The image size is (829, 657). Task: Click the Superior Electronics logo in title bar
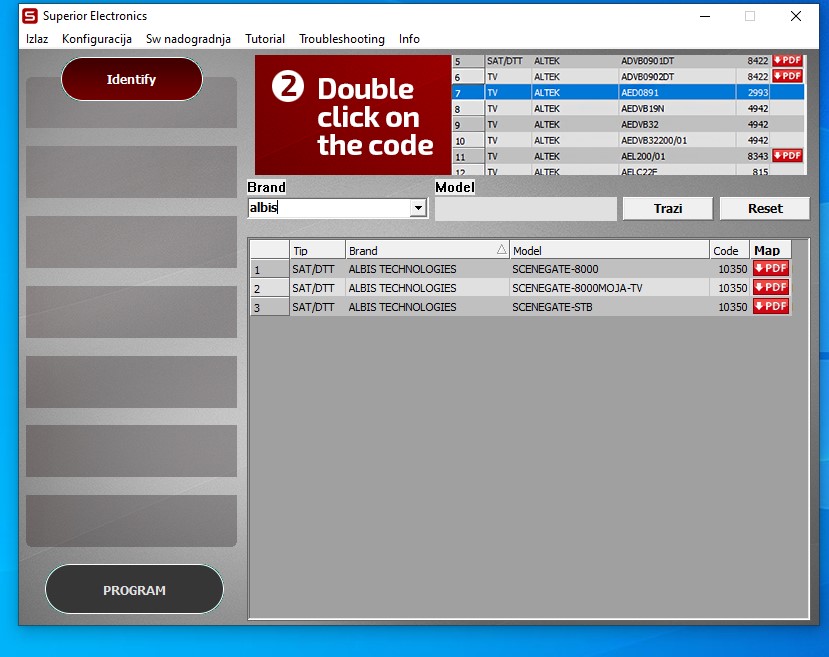tap(30, 16)
